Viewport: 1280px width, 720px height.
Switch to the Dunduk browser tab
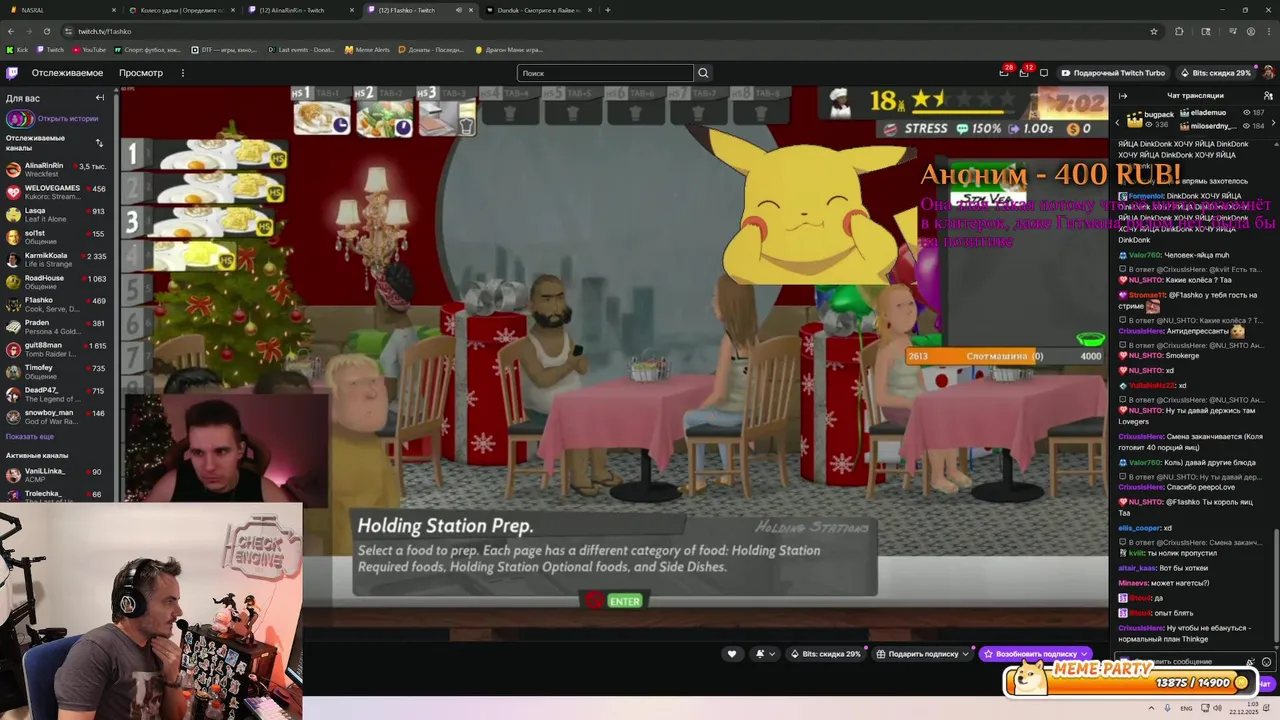tap(539, 10)
